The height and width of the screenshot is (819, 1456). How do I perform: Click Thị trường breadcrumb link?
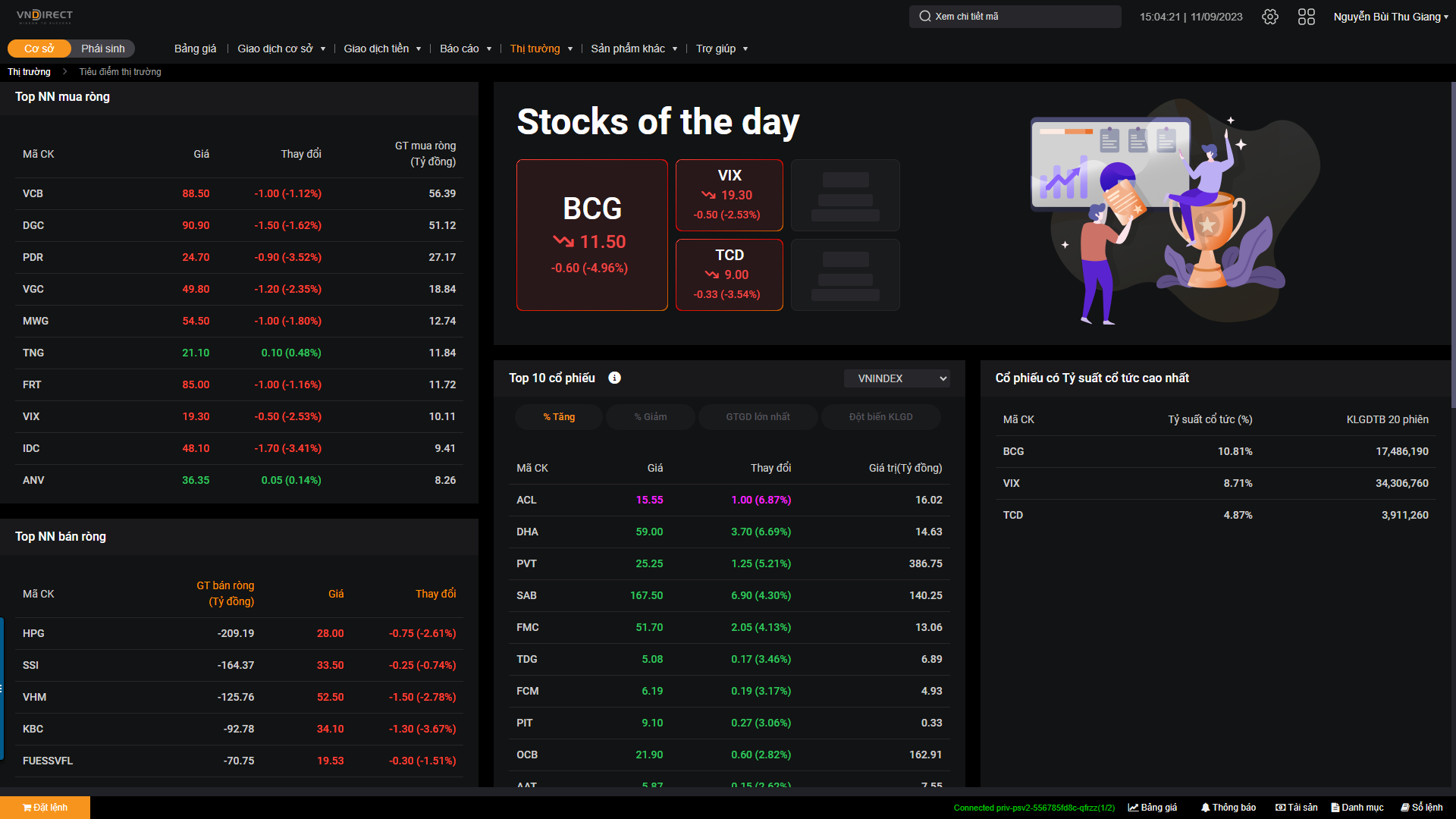[29, 72]
